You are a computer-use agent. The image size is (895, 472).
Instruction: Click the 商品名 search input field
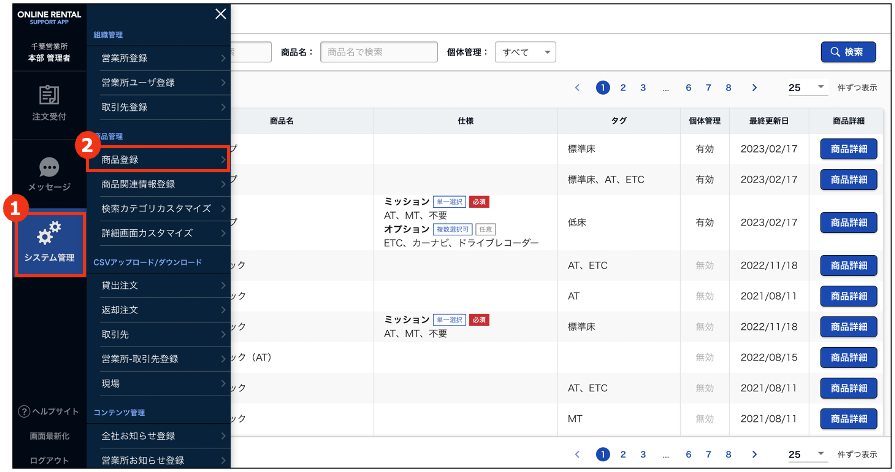[379, 52]
